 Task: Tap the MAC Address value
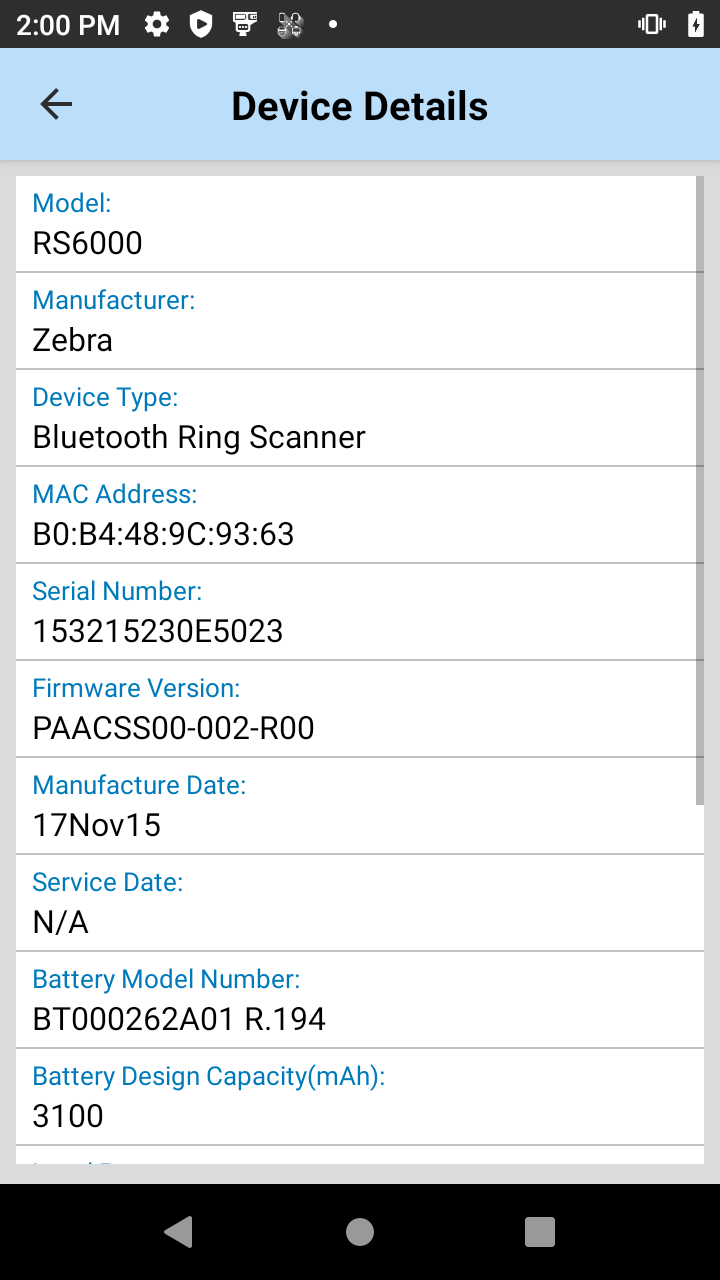(164, 534)
